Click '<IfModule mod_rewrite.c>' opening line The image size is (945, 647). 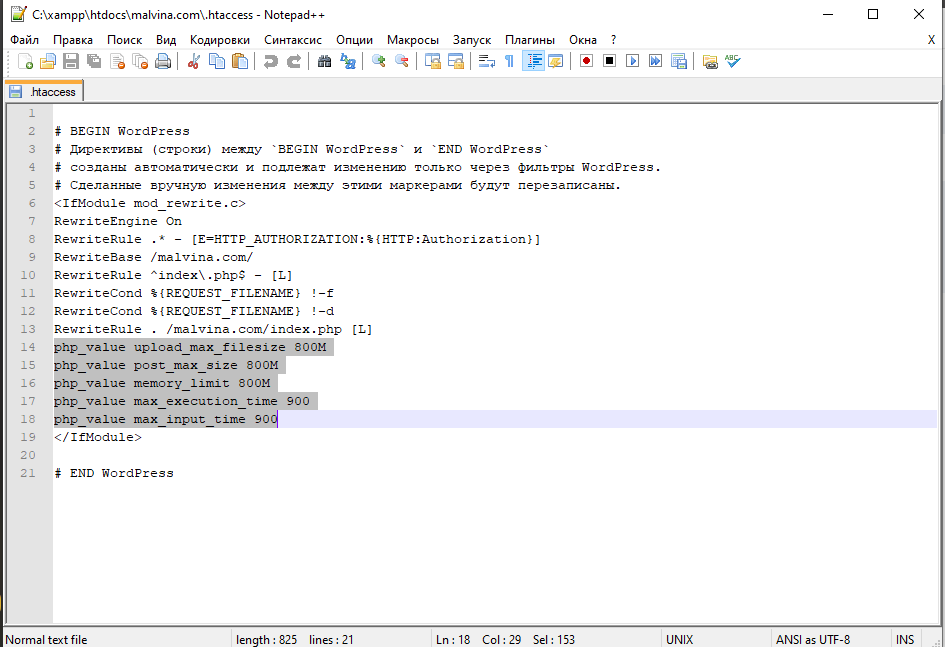pos(149,203)
